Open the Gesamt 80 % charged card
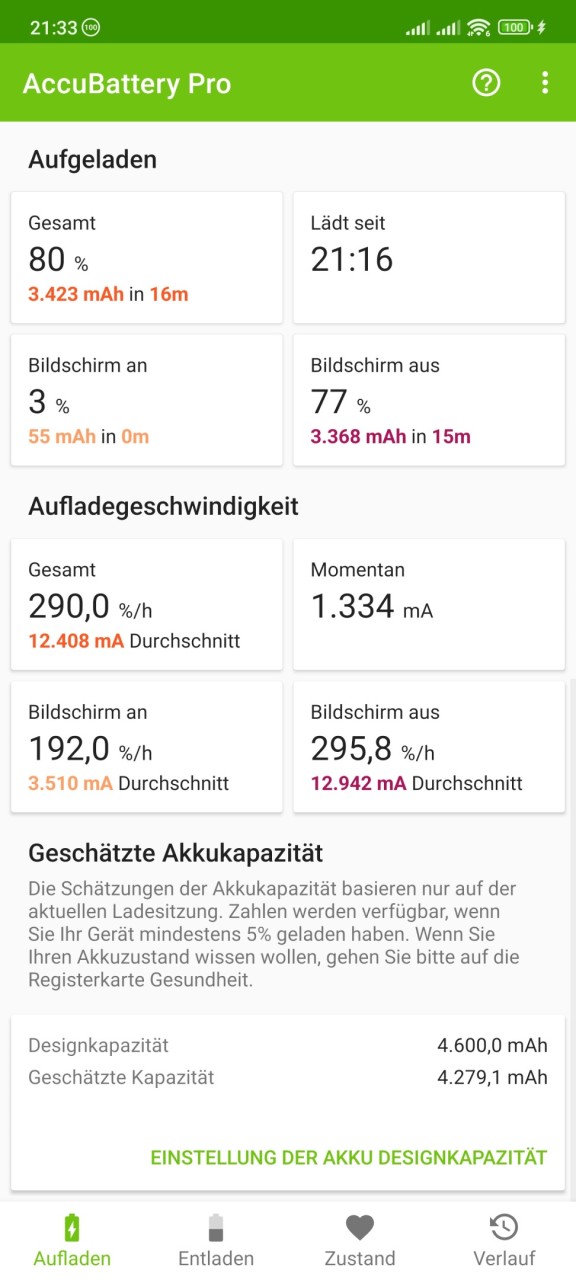Viewport: 576px width, 1280px height. [x=147, y=258]
